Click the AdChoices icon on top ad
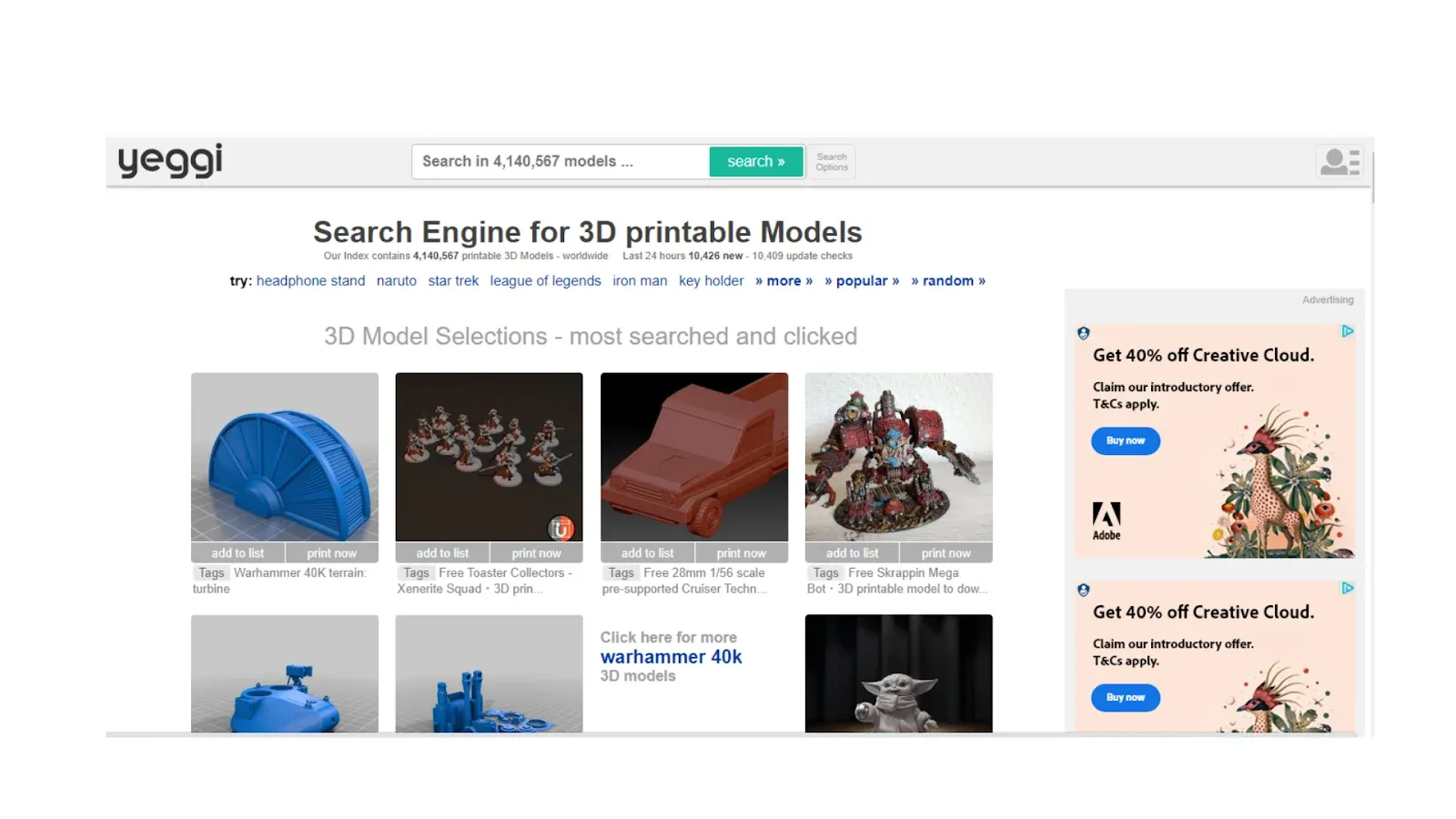The height and width of the screenshot is (819, 1456). click(1348, 331)
